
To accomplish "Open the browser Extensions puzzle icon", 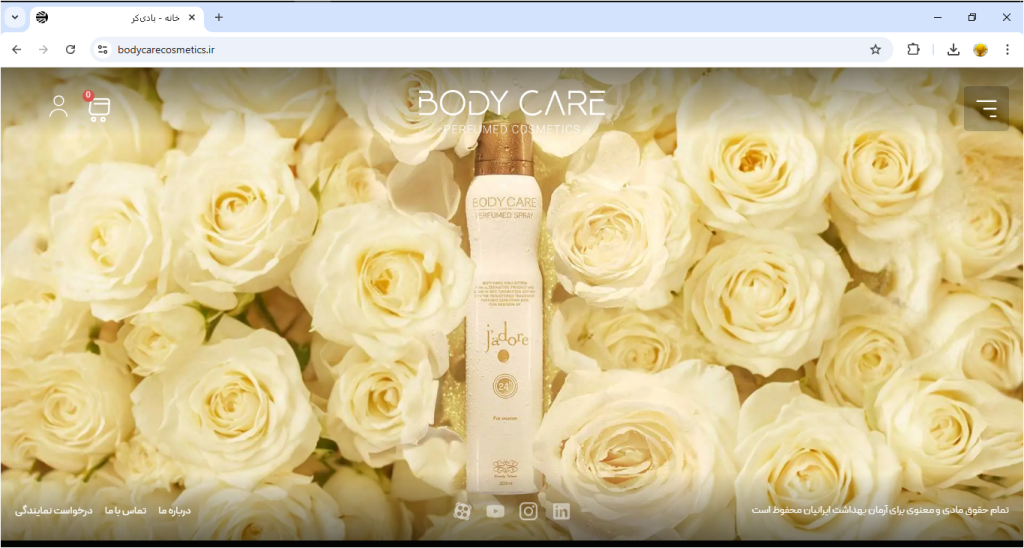I will [x=913, y=49].
